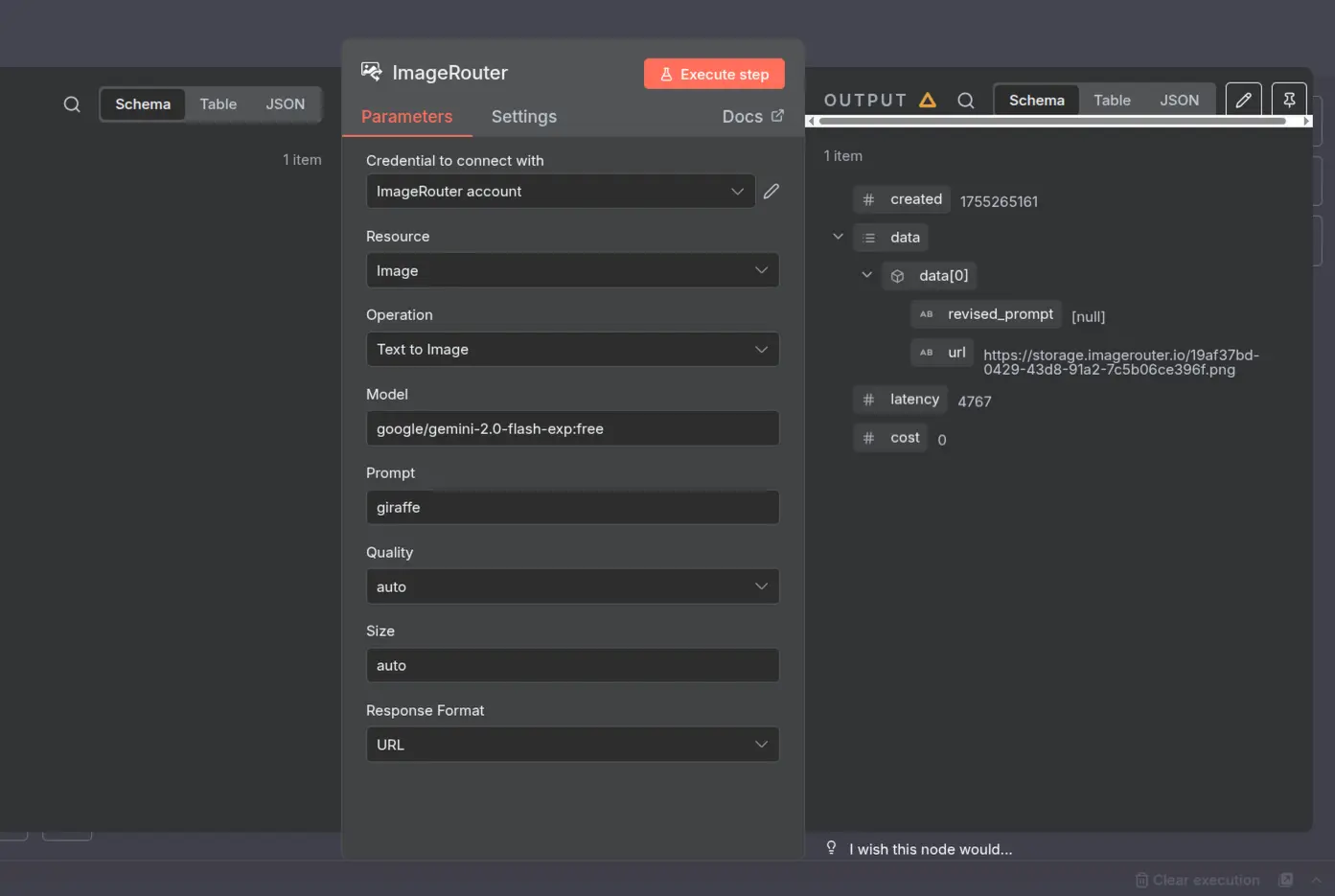Click the cube icon beside data[0]
1335x896 pixels.
click(898, 276)
